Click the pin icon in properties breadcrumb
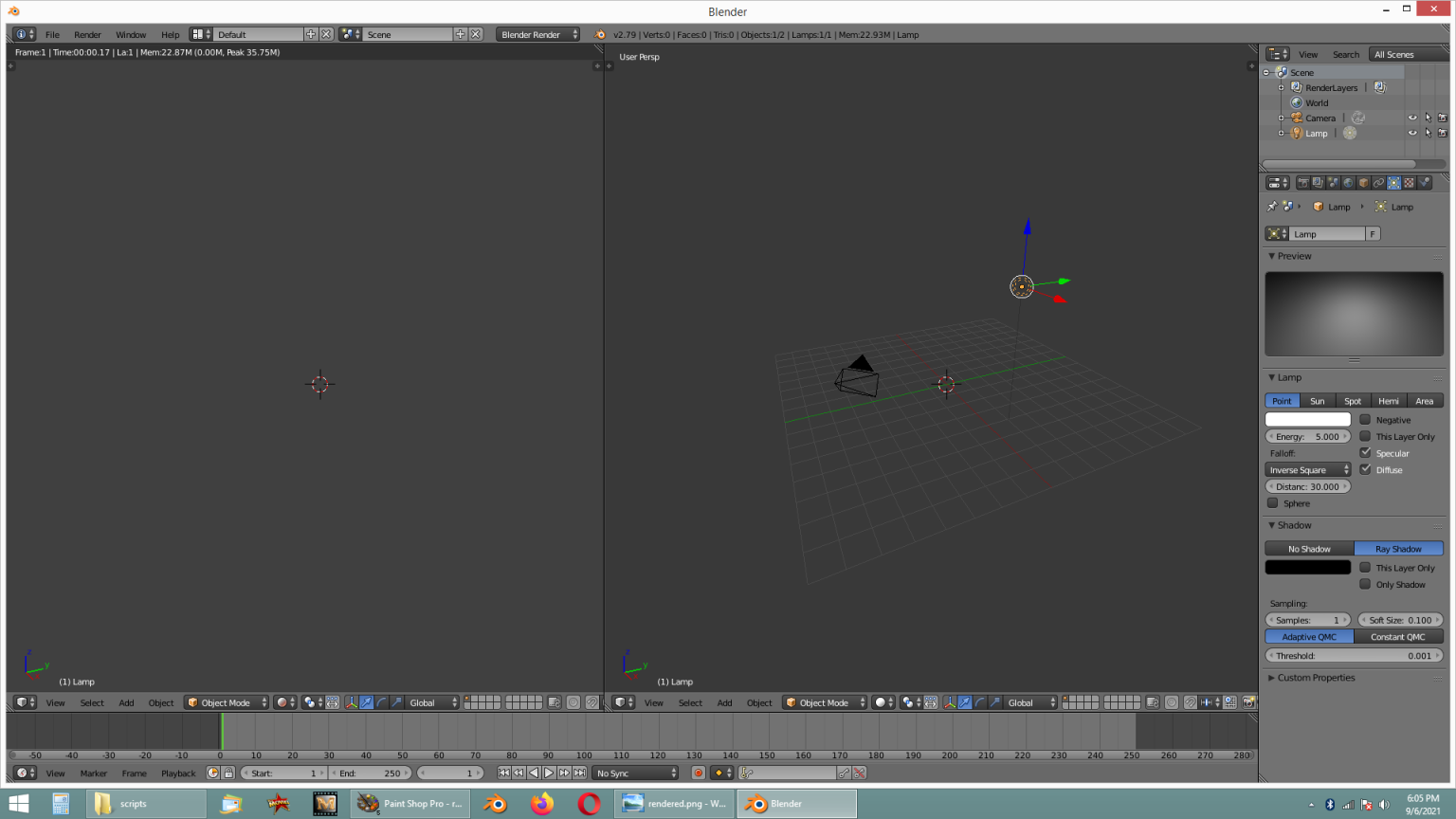 click(x=1272, y=207)
